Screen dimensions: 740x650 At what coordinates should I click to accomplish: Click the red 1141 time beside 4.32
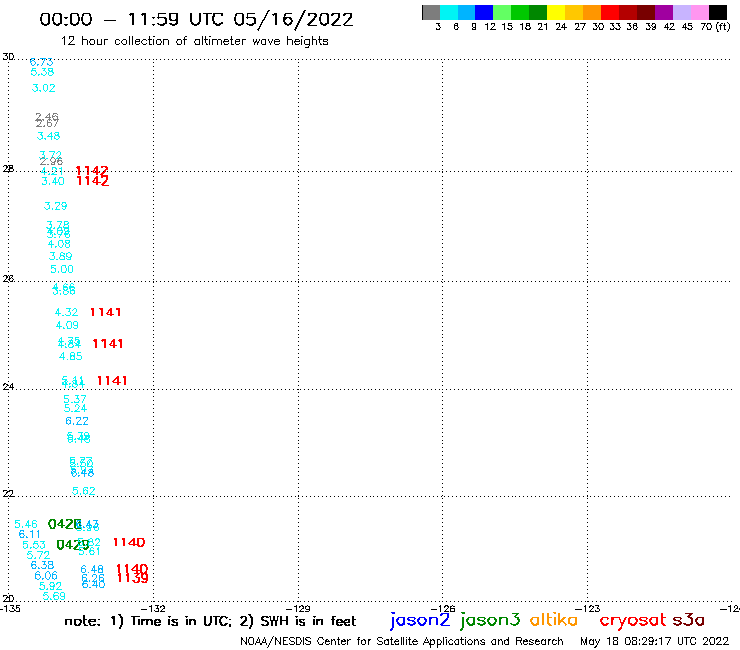pos(105,312)
